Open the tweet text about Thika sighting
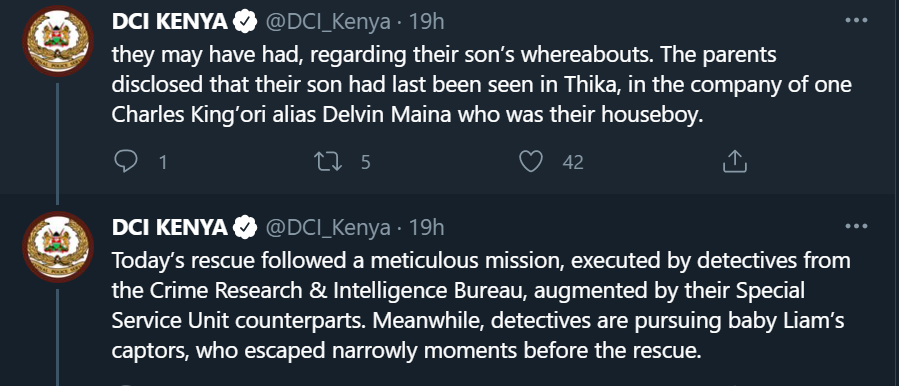899x386 pixels. [482, 85]
